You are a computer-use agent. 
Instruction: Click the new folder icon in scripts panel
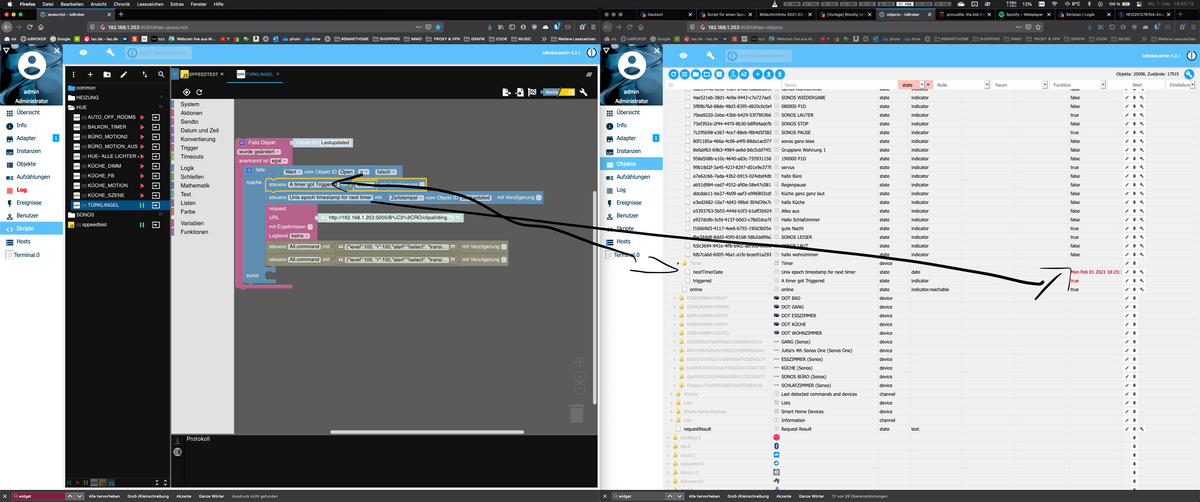pos(107,74)
